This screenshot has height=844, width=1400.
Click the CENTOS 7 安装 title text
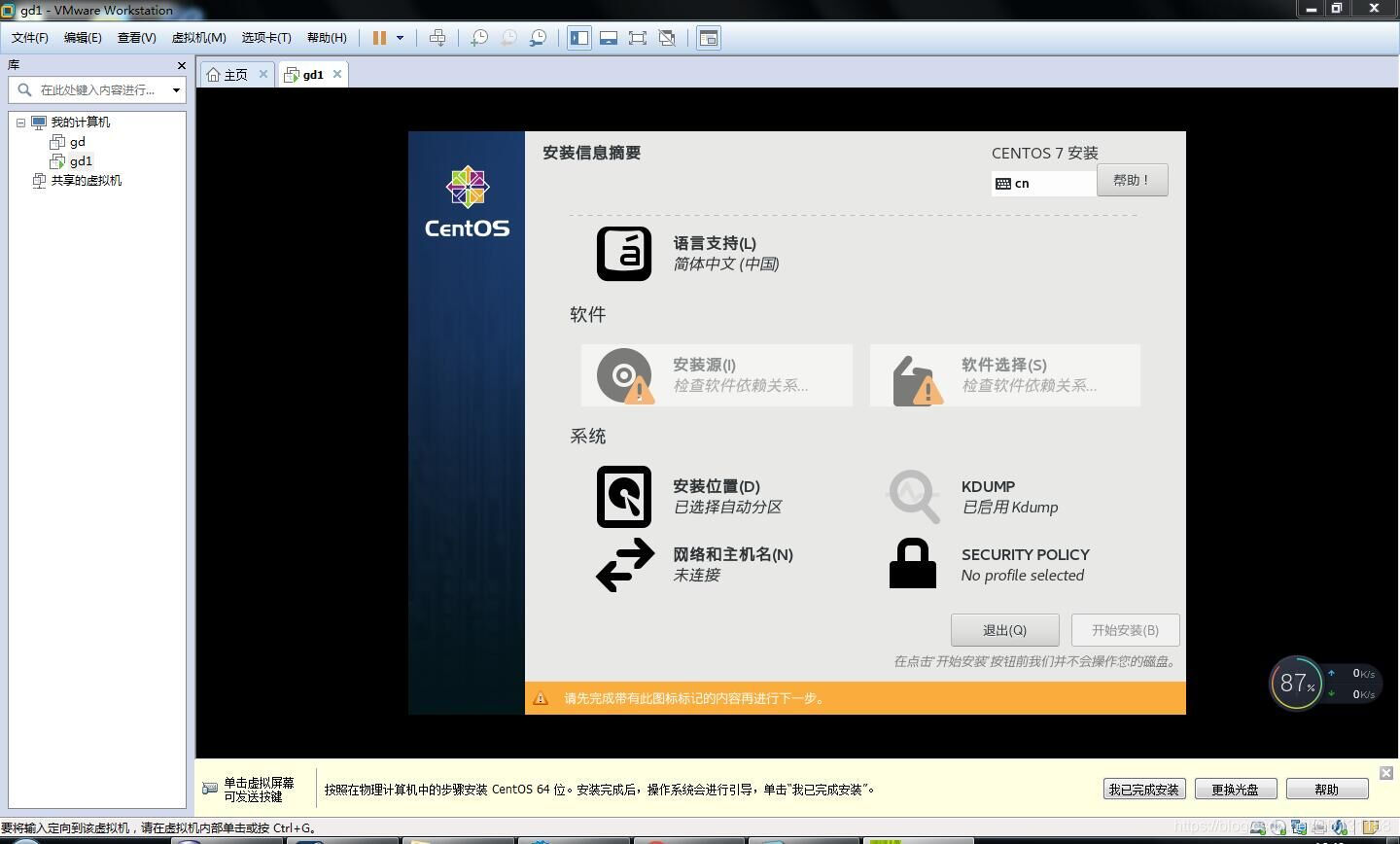point(1045,153)
